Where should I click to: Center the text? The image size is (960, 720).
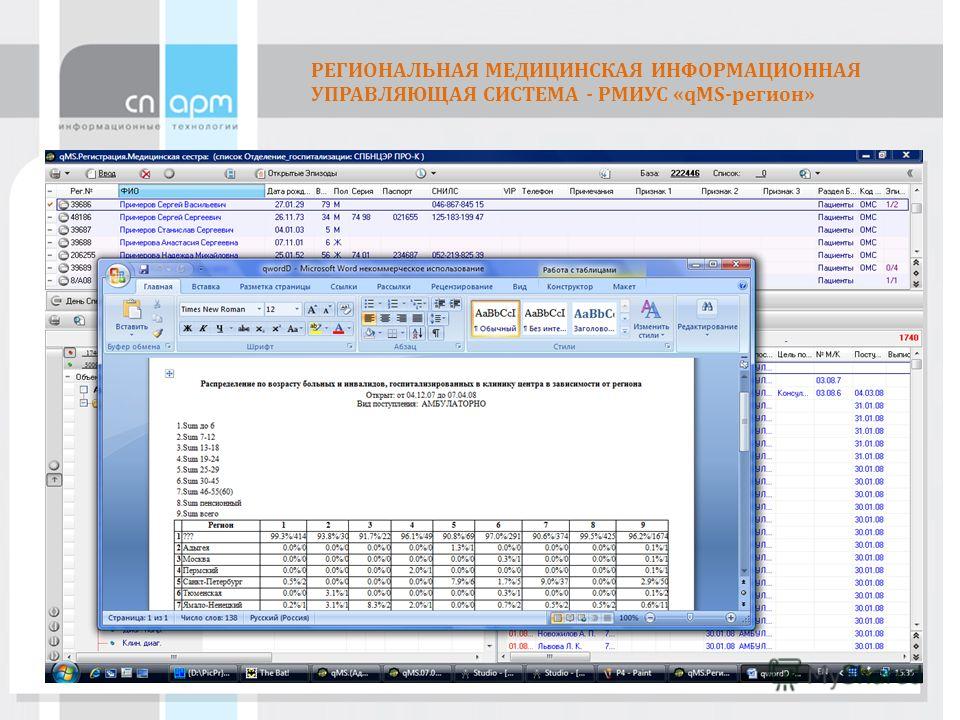pos(385,318)
